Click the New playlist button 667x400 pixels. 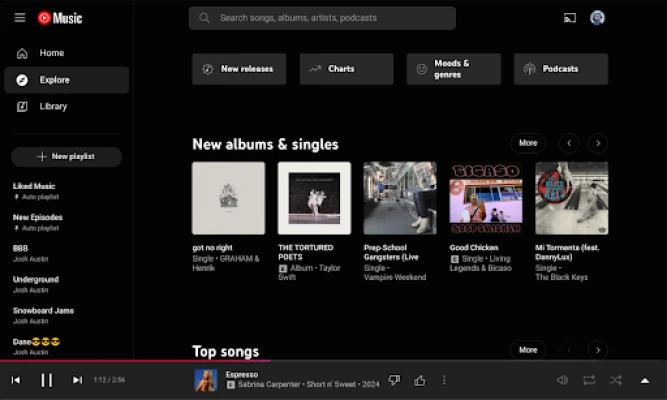[66, 157]
